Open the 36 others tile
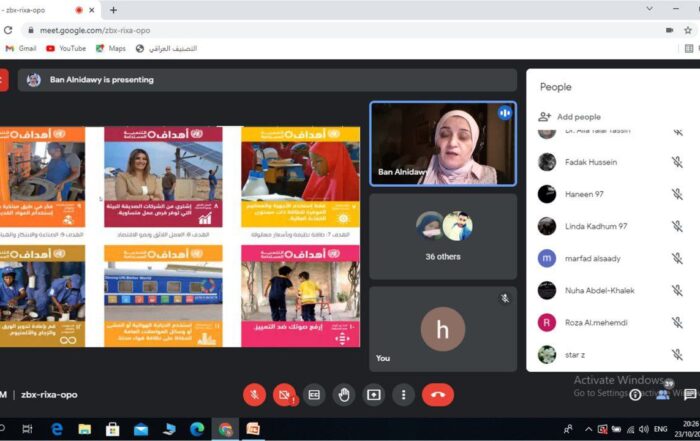 [443, 235]
